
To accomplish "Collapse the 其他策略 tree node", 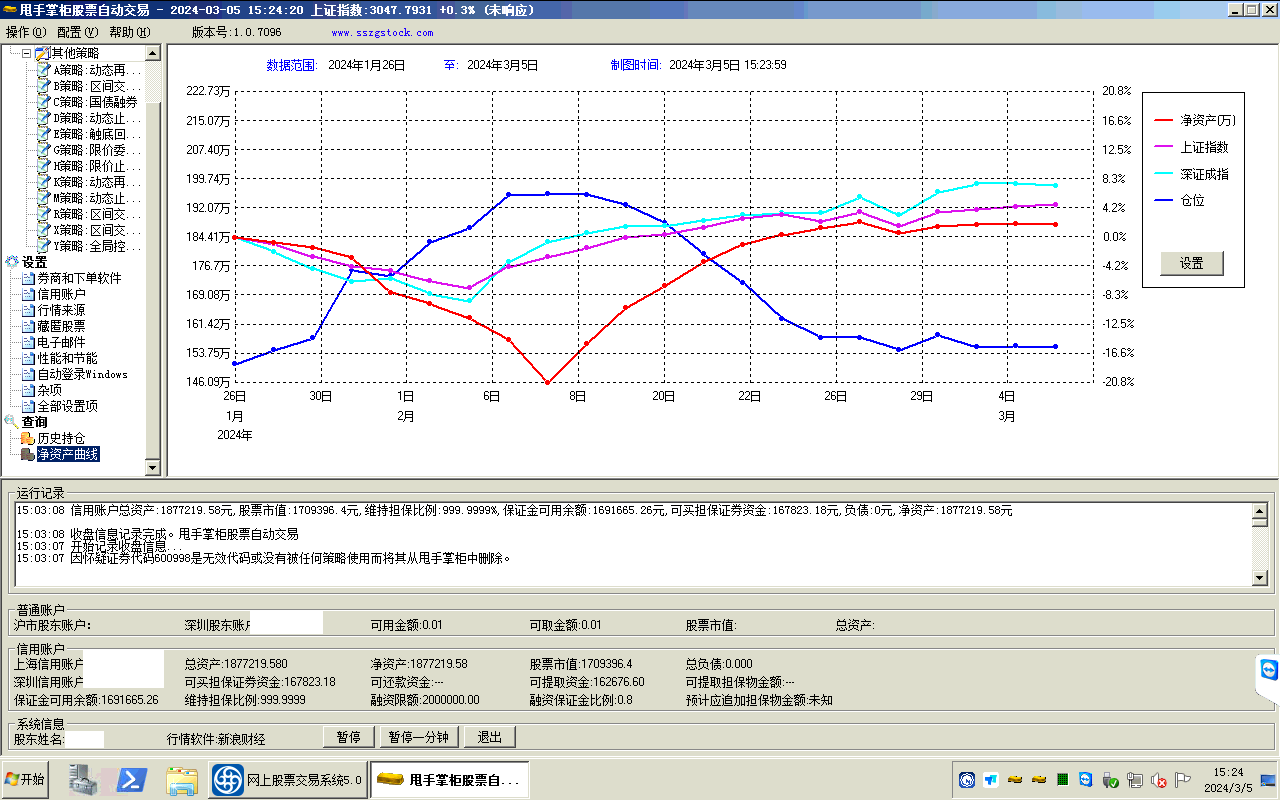I will pos(27,54).
